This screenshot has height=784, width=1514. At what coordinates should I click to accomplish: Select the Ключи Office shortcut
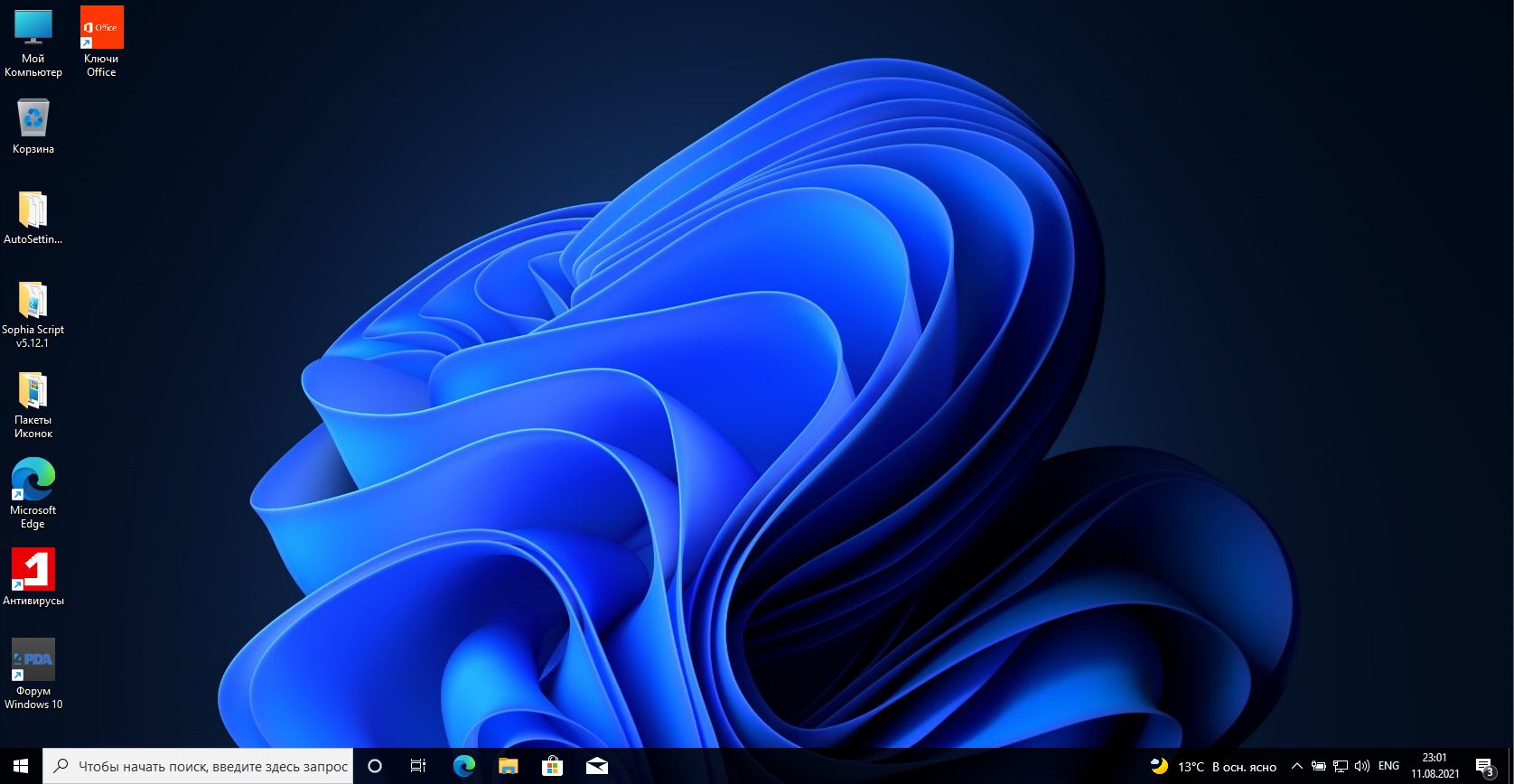pos(101,42)
